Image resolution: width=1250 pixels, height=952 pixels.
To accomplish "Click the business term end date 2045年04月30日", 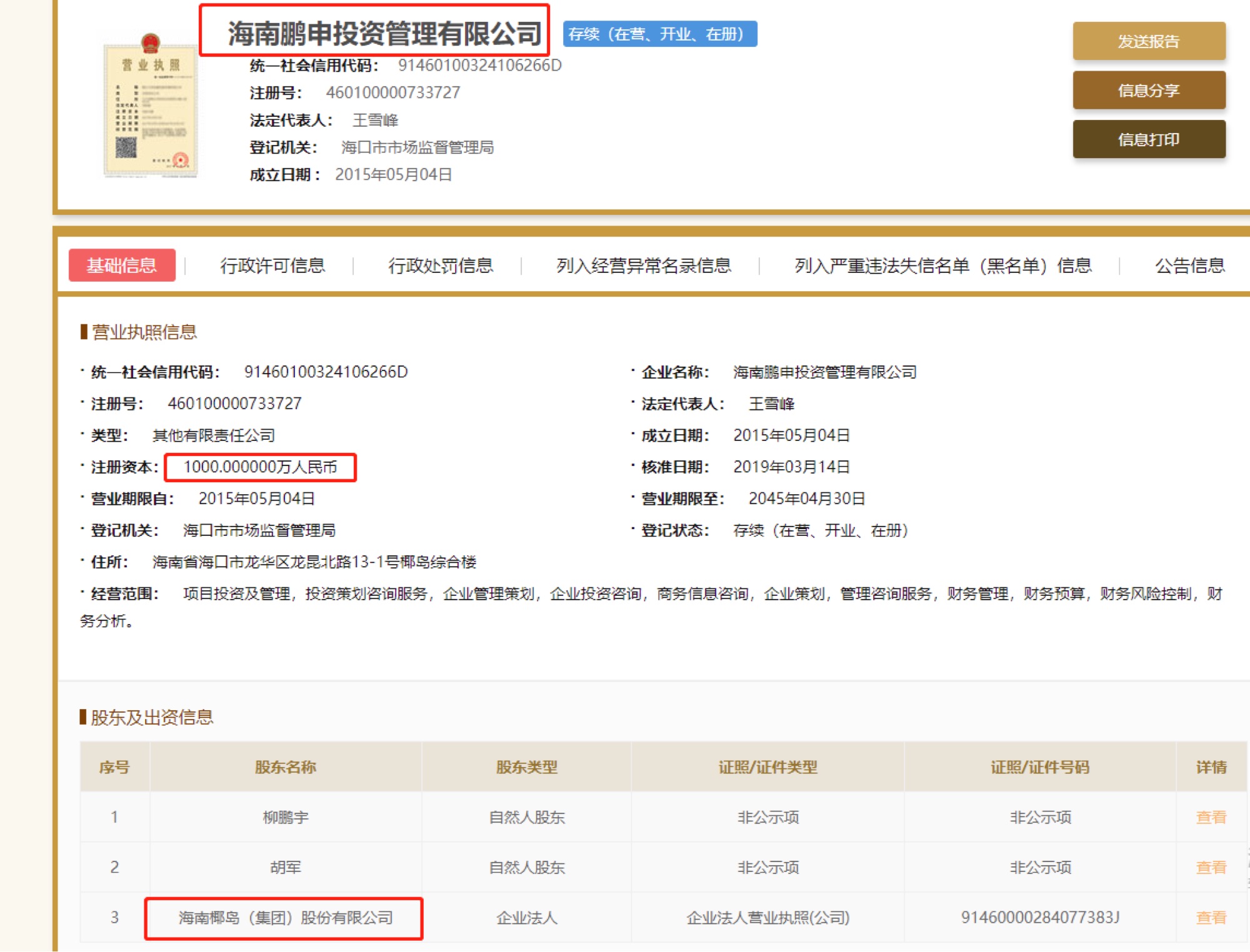I will (807, 498).
